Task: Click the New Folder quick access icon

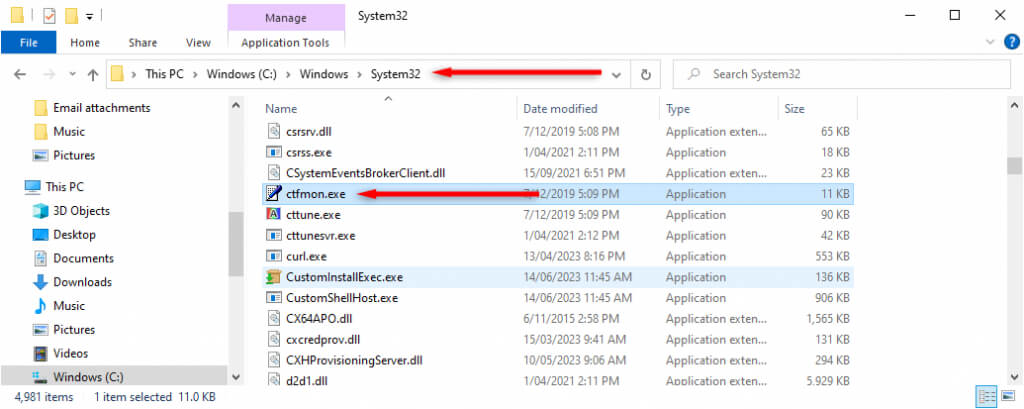Action: pyautogui.click(x=71, y=16)
